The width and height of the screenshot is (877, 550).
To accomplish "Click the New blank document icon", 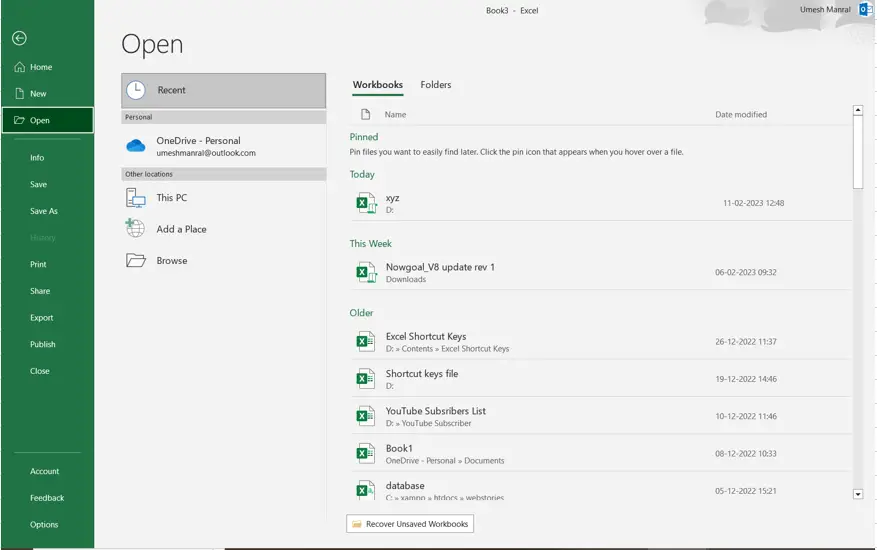I will 20,93.
